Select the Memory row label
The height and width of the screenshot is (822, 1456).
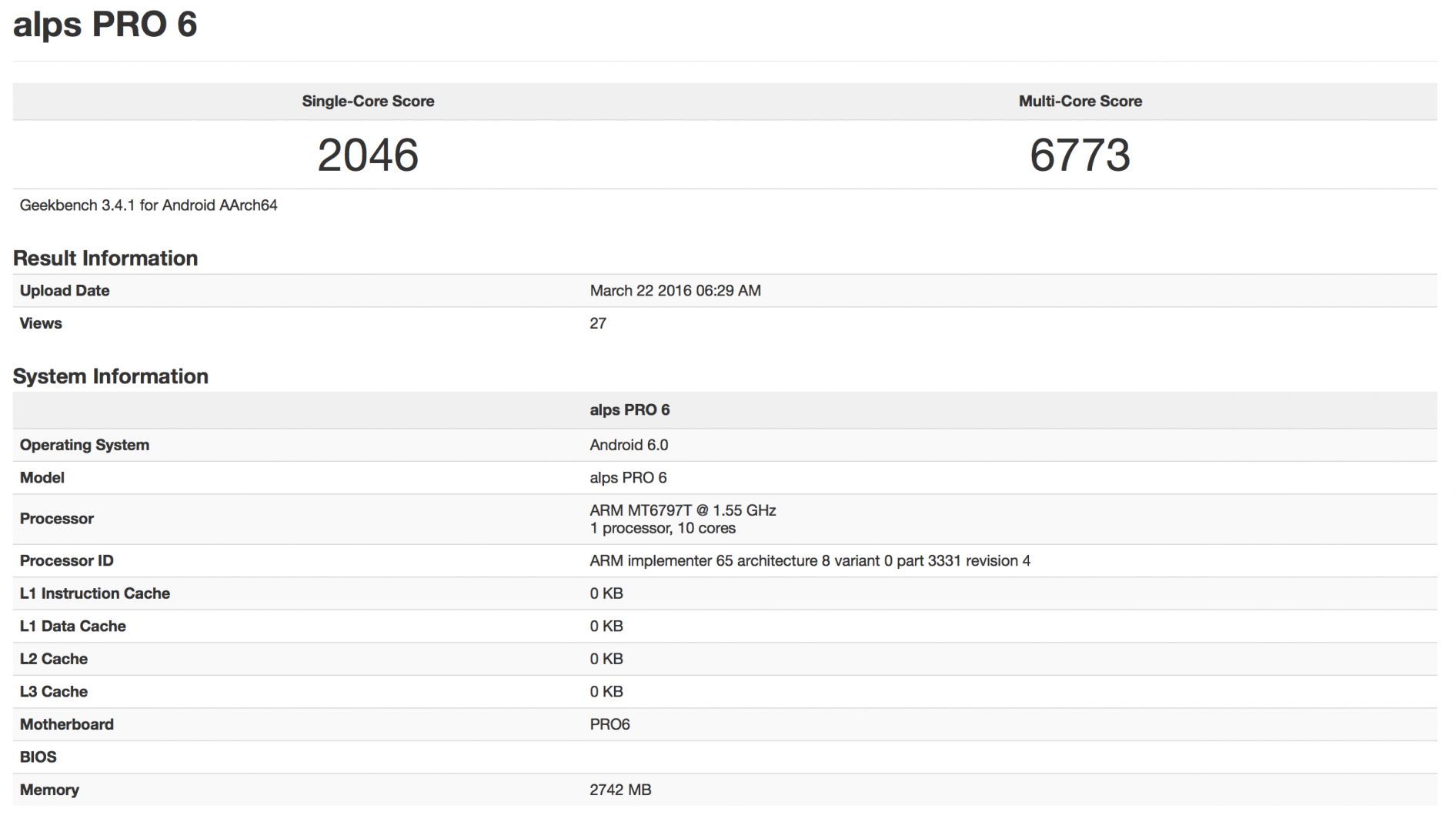tap(49, 790)
